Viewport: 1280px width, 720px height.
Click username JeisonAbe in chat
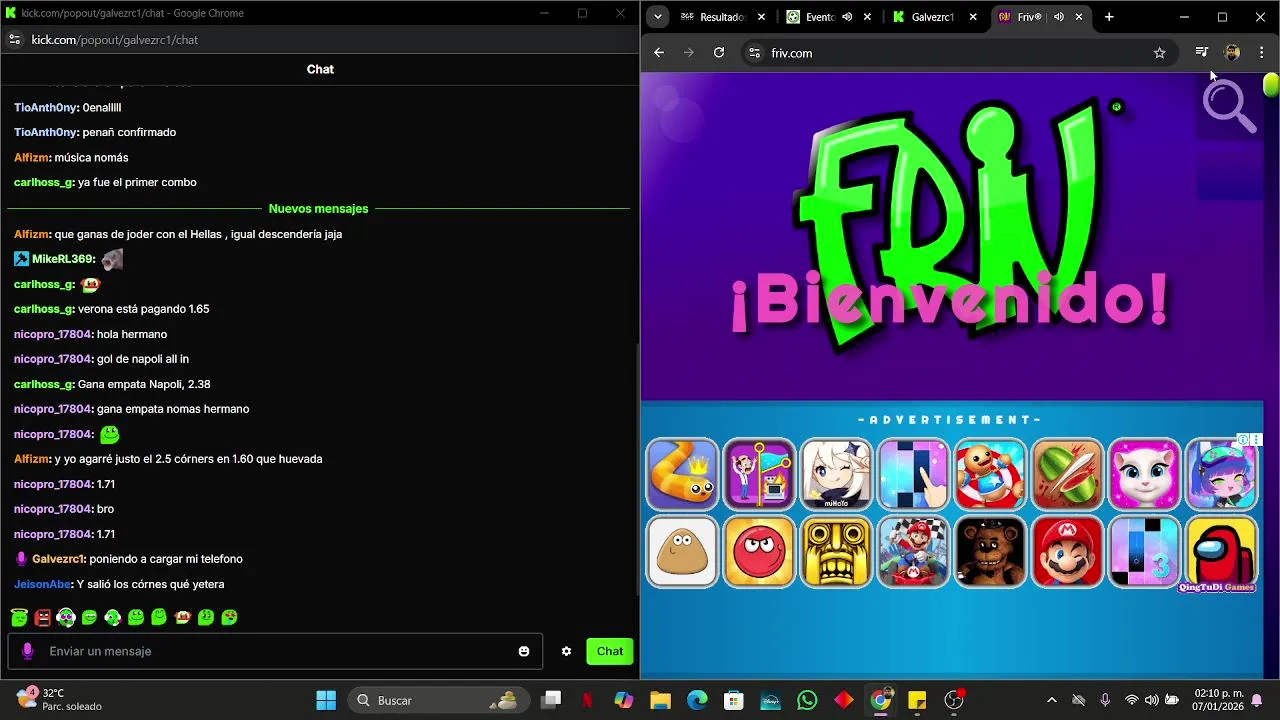click(42, 584)
